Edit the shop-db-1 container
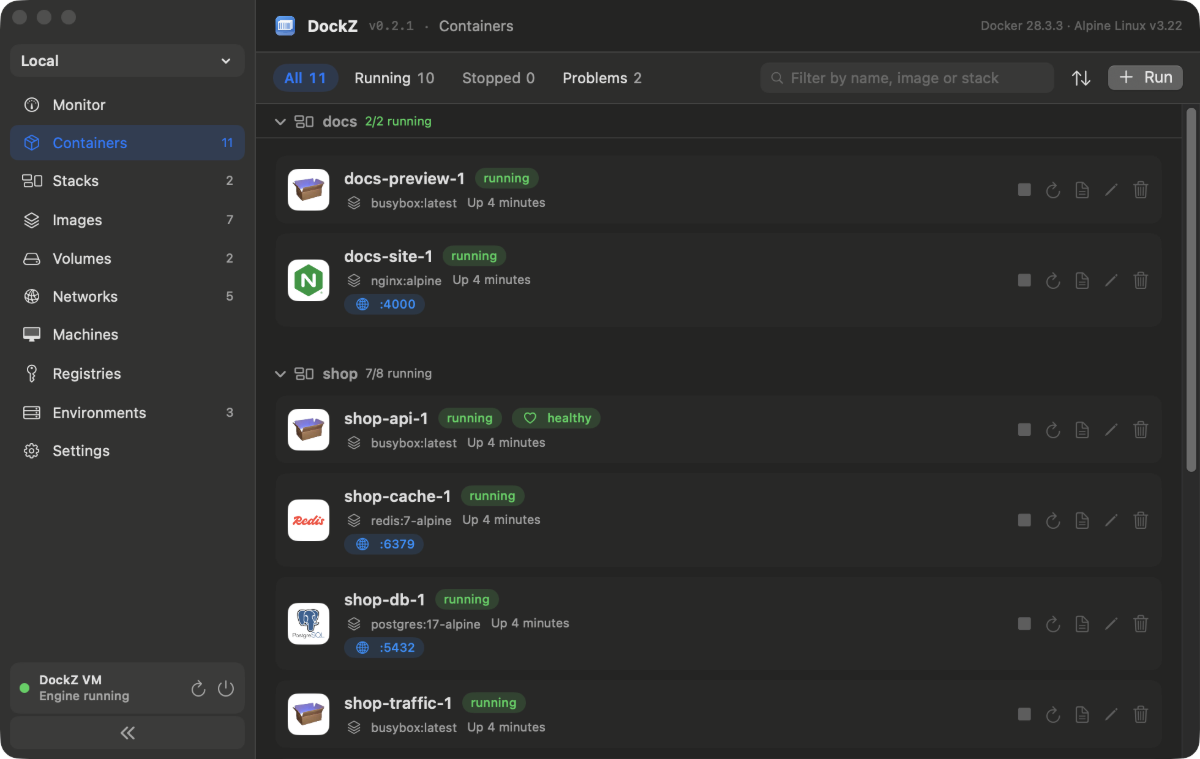 pyautogui.click(x=1111, y=623)
